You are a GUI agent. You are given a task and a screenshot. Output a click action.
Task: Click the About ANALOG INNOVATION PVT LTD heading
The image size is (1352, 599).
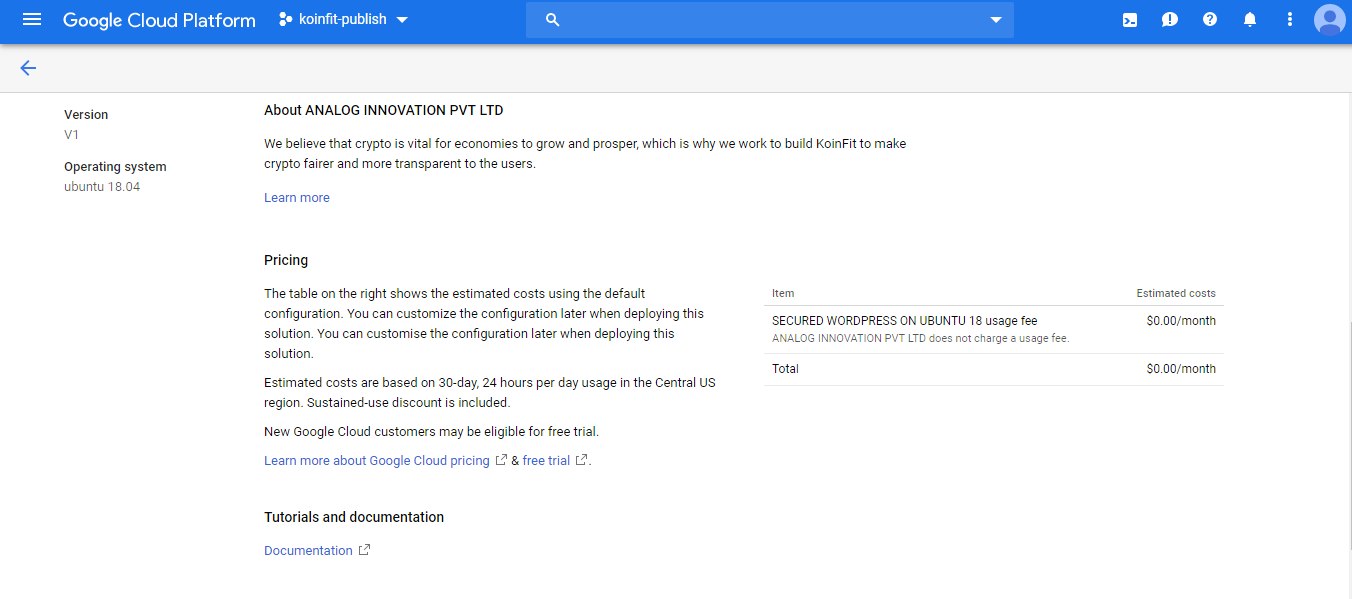[x=384, y=110]
